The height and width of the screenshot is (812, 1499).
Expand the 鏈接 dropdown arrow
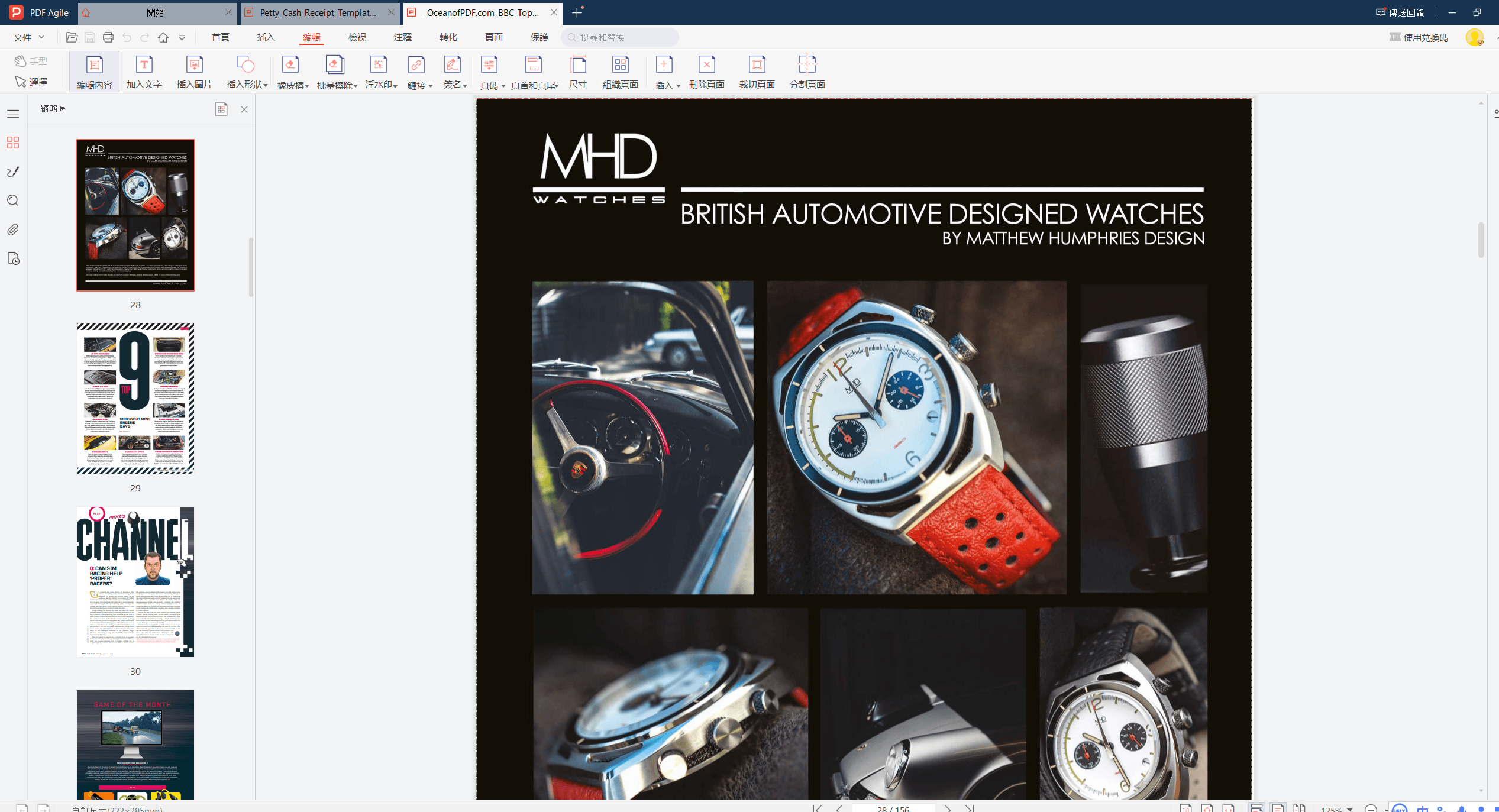tap(431, 86)
